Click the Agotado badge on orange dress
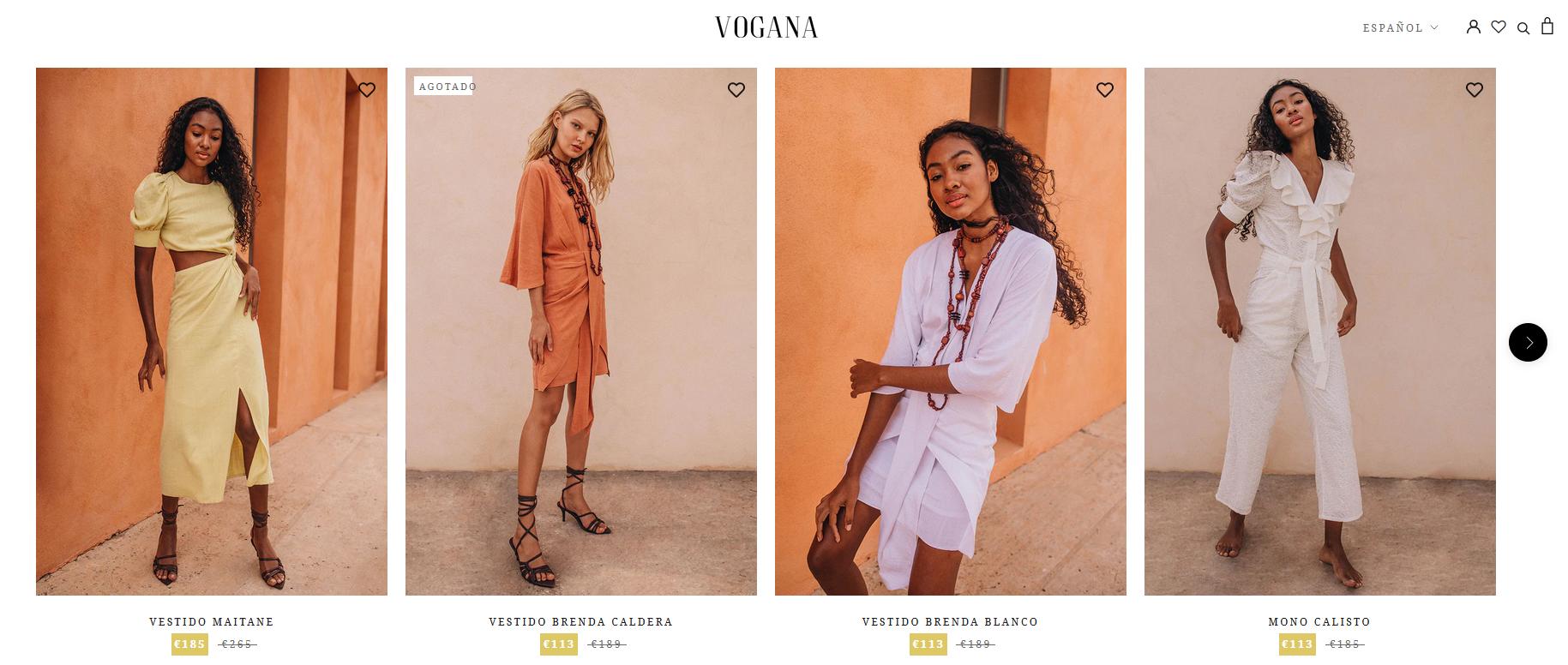The image size is (1568, 665). point(443,87)
